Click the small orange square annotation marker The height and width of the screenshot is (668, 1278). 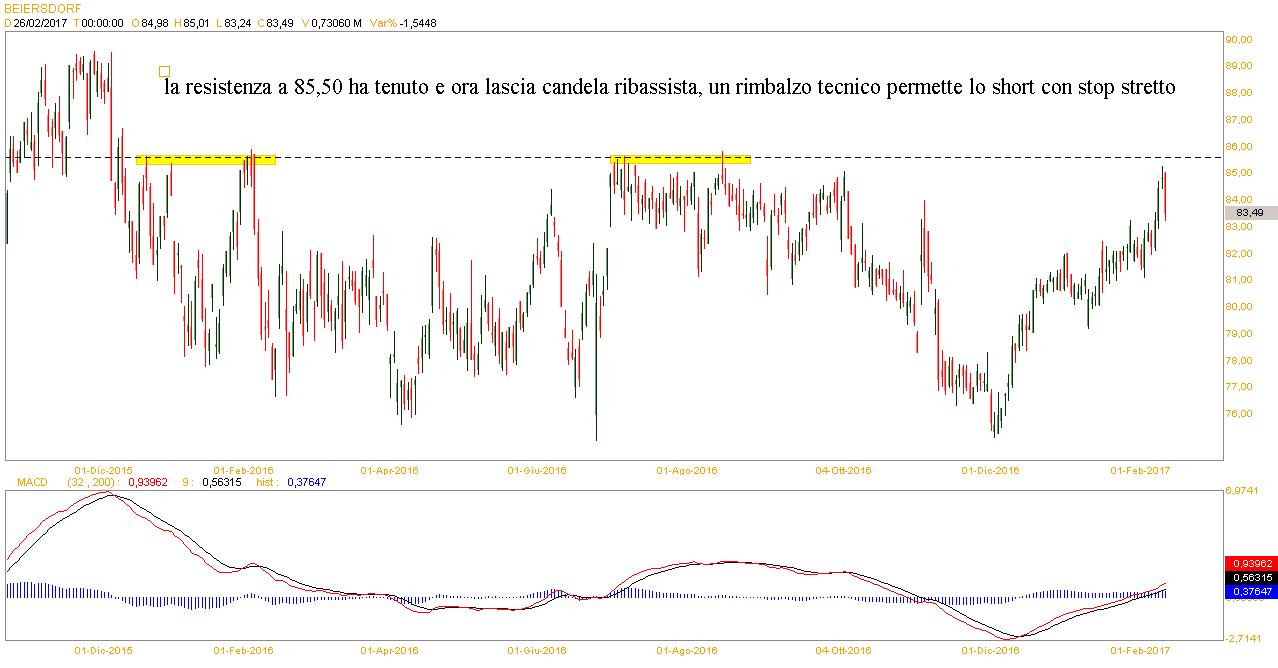point(164,72)
